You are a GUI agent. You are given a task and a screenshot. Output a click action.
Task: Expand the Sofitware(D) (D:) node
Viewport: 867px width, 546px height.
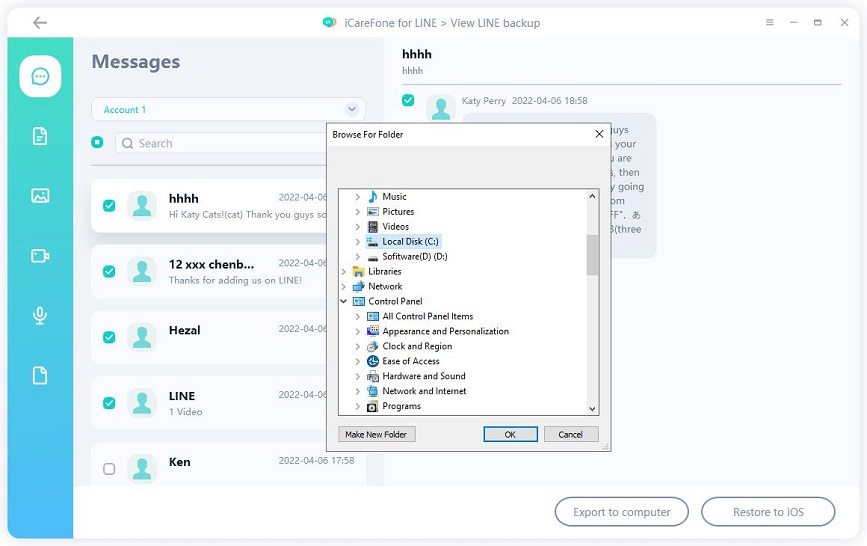tap(357, 256)
